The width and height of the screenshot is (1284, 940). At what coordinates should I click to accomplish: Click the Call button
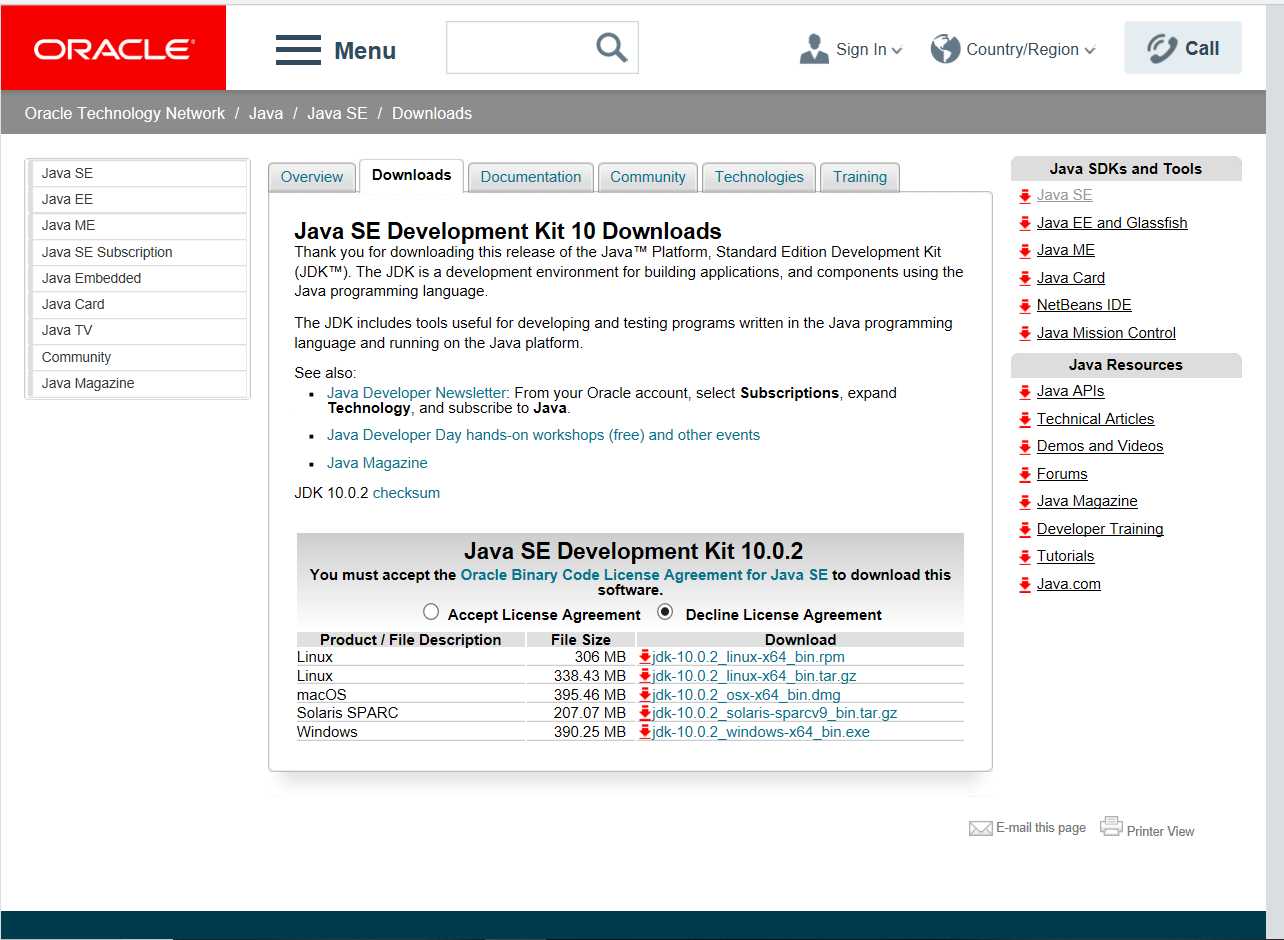tap(1183, 48)
